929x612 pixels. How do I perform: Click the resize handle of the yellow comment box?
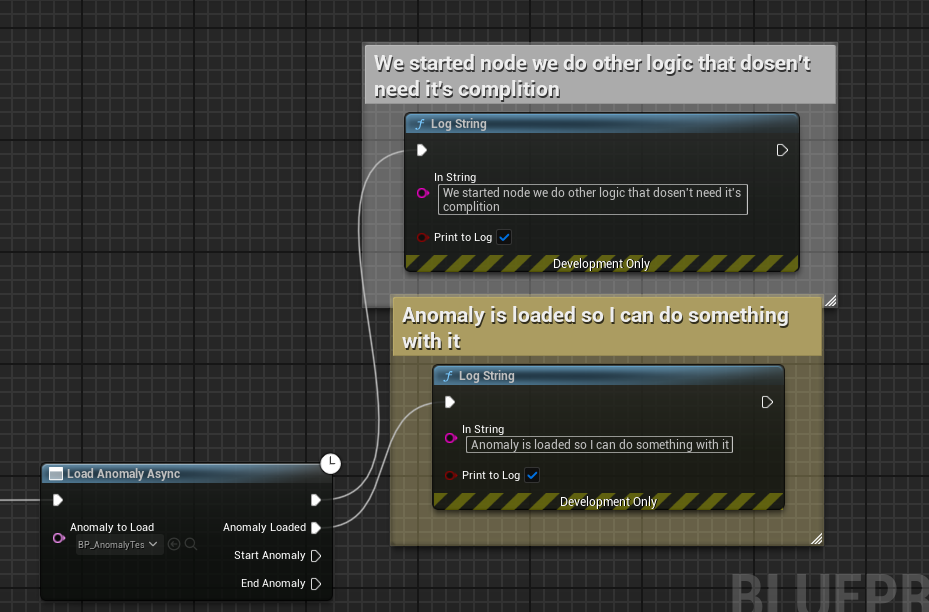[x=816, y=539]
